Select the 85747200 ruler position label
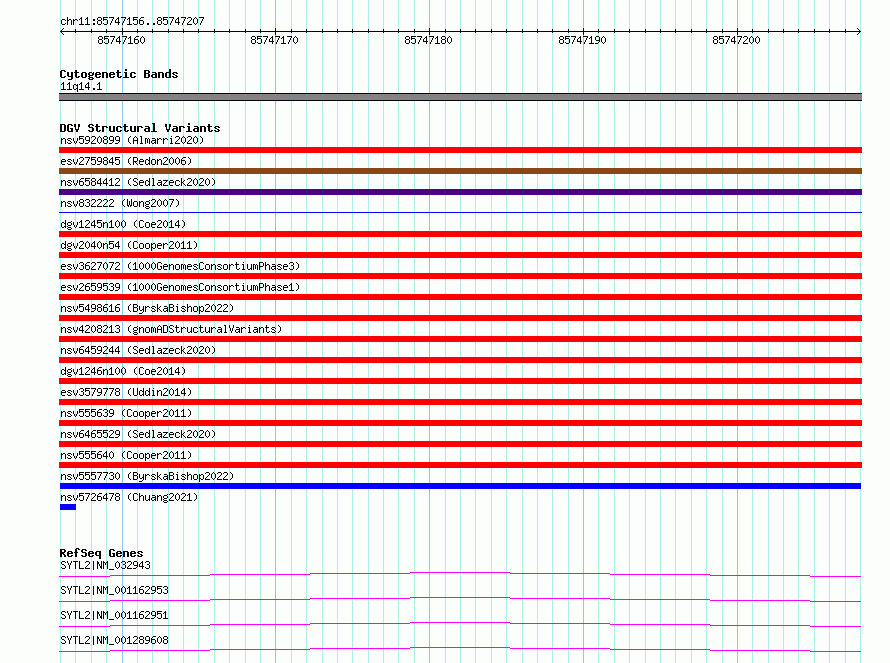The width and height of the screenshot is (890, 663). coord(736,40)
